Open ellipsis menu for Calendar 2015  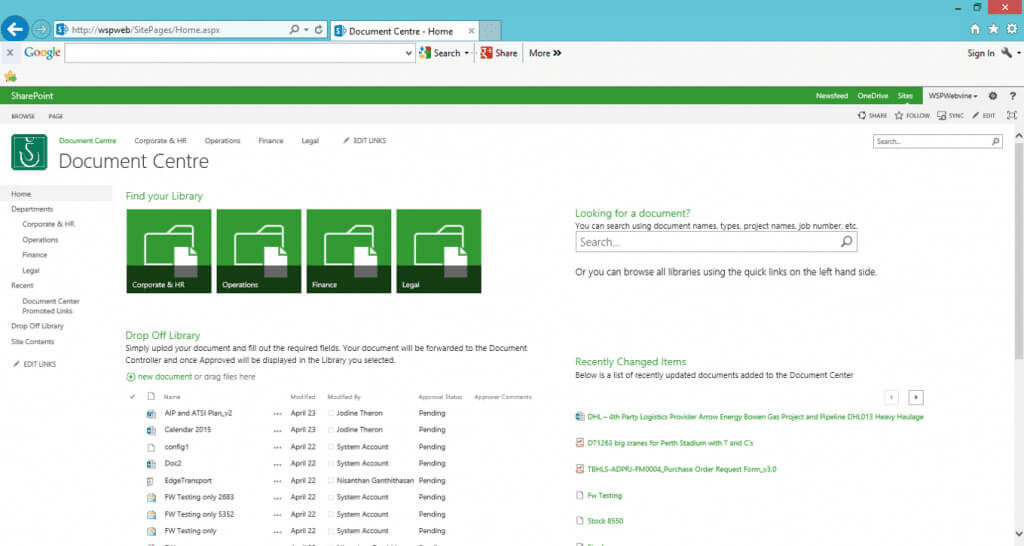[278, 430]
